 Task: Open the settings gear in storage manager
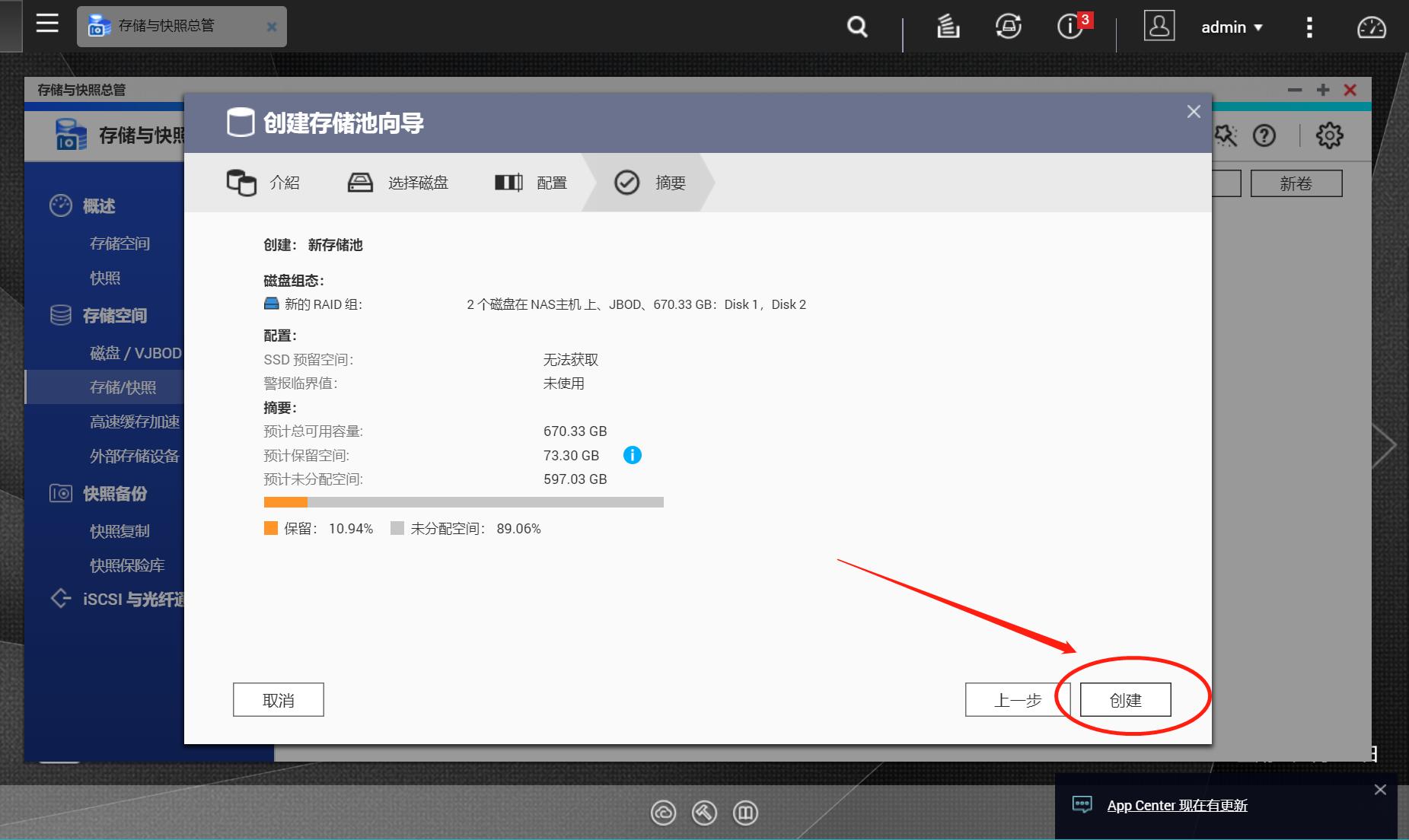point(1329,135)
